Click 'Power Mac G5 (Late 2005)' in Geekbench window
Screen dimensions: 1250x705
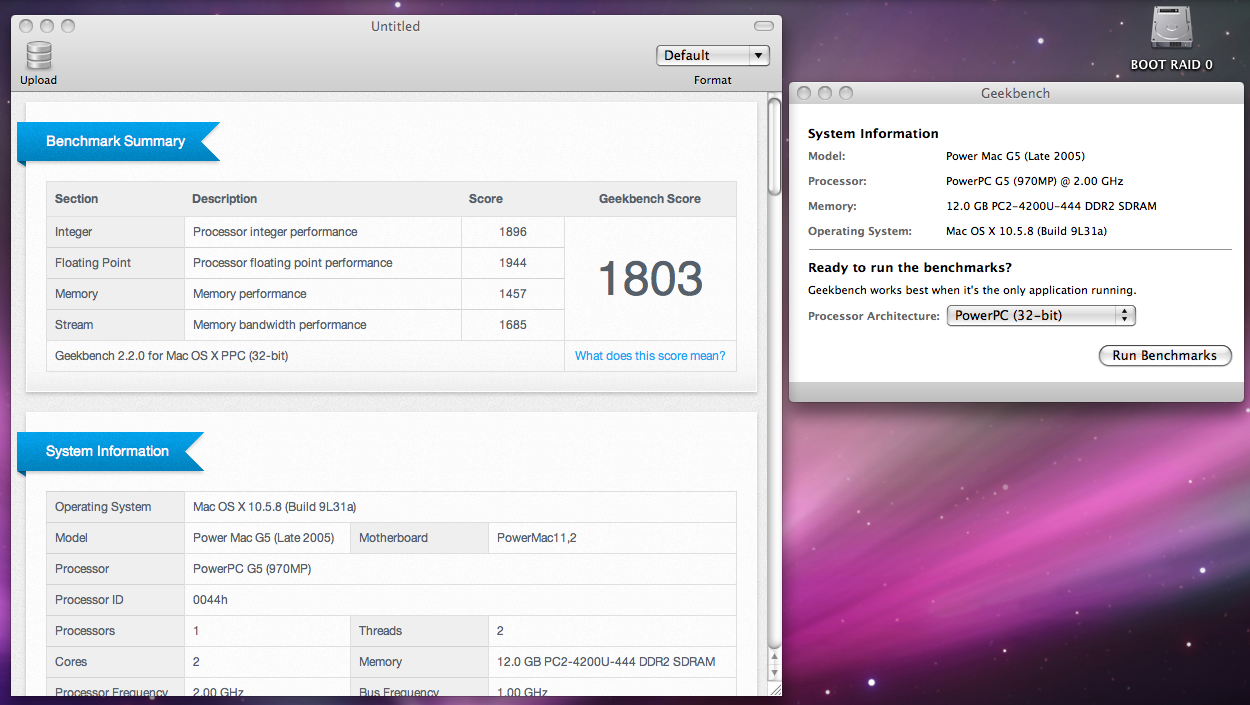click(1015, 156)
